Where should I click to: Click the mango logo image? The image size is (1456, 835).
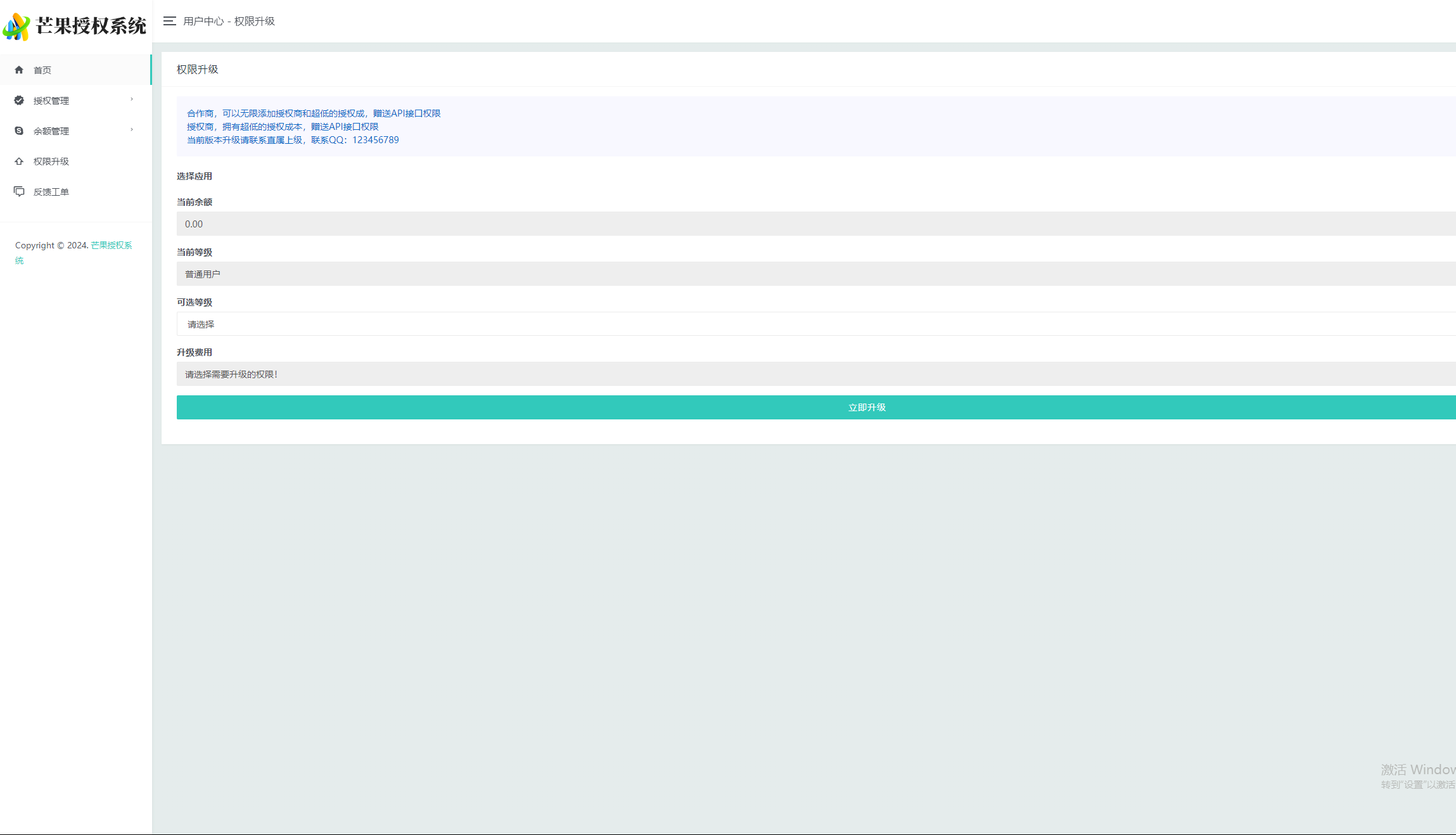16,27
